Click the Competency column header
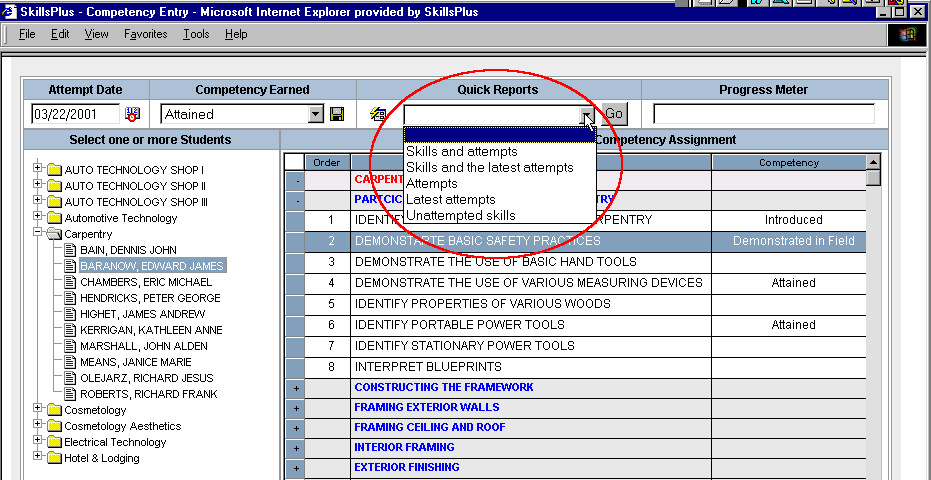931x480 pixels. coord(788,163)
